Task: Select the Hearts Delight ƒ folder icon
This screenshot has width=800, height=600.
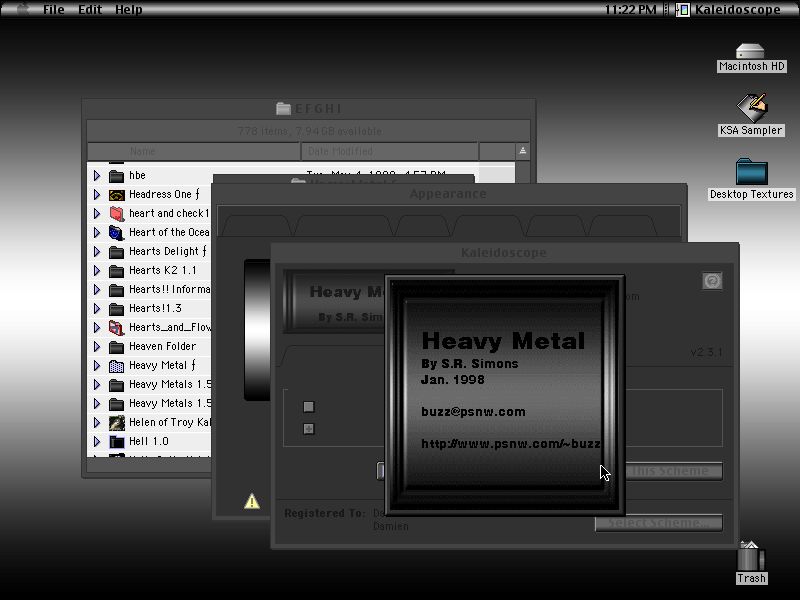Action: point(116,252)
